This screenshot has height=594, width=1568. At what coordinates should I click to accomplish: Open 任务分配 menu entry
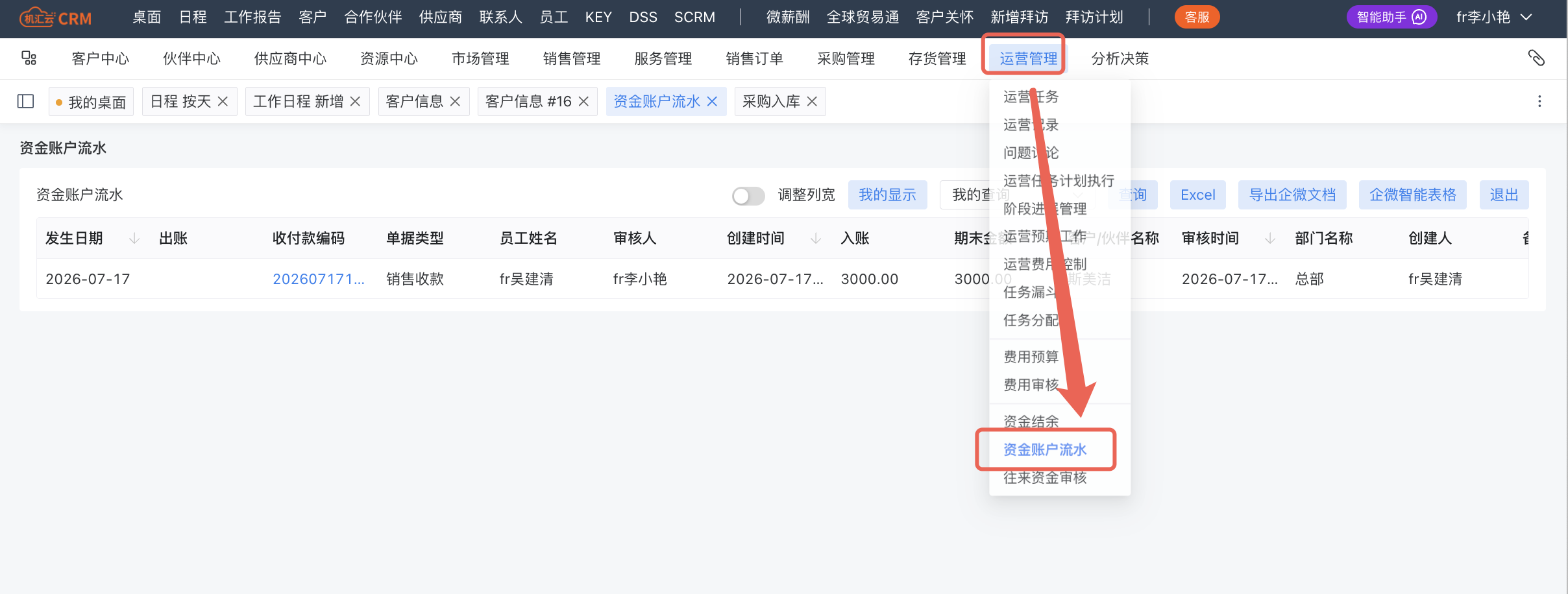click(x=1031, y=320)
